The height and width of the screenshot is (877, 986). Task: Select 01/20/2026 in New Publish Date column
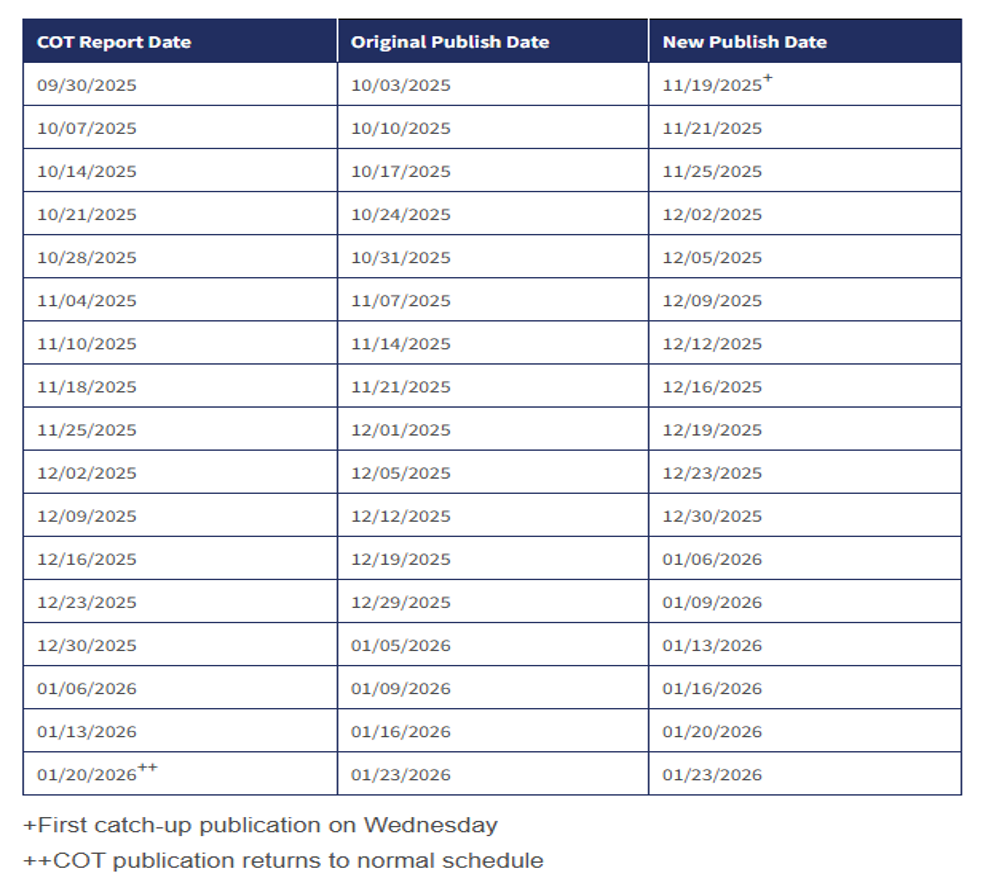pos(712,731)
